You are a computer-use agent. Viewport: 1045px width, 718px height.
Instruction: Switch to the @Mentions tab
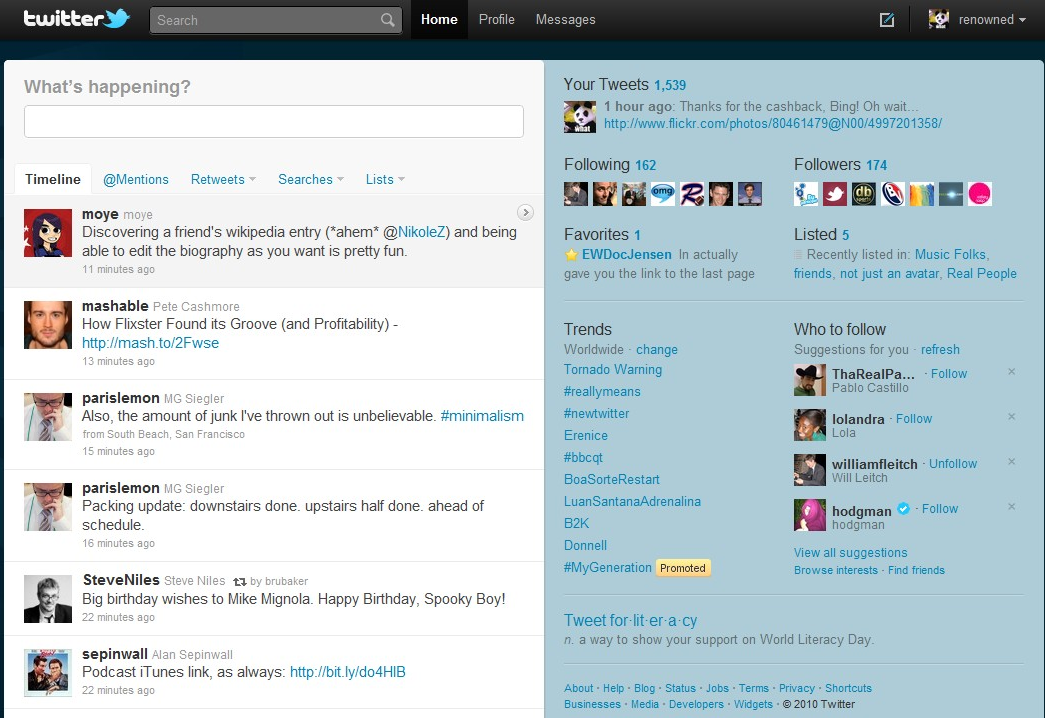click(136, 179)
